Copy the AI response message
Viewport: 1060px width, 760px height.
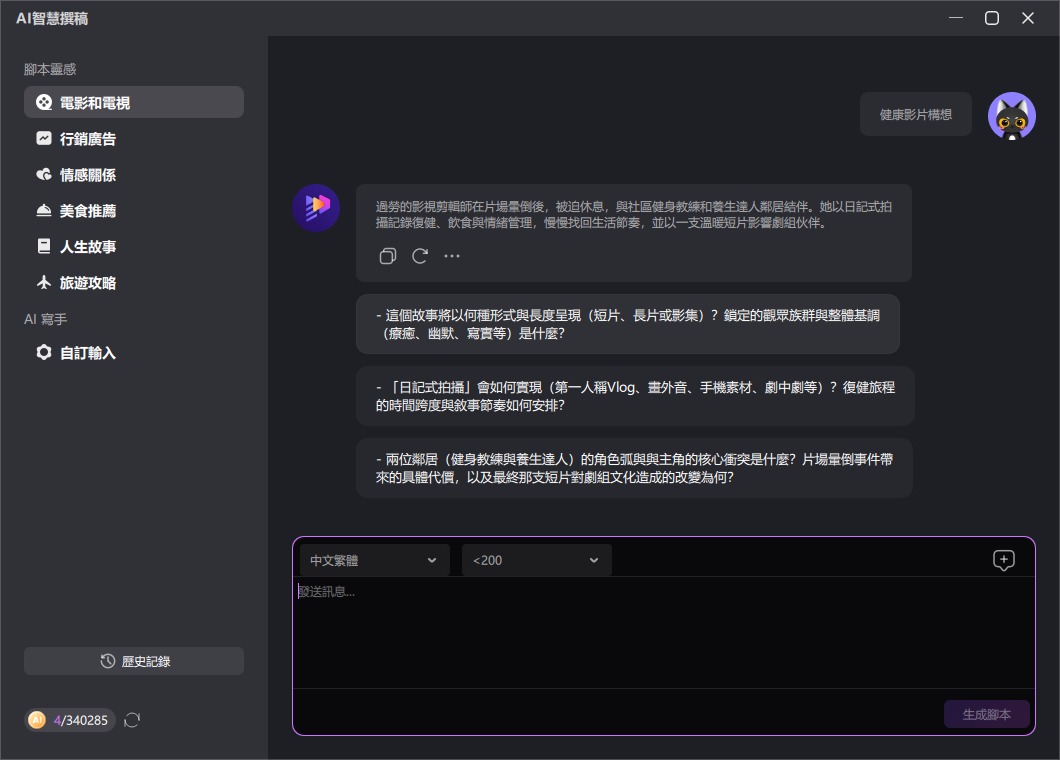[x=388, y=256]
